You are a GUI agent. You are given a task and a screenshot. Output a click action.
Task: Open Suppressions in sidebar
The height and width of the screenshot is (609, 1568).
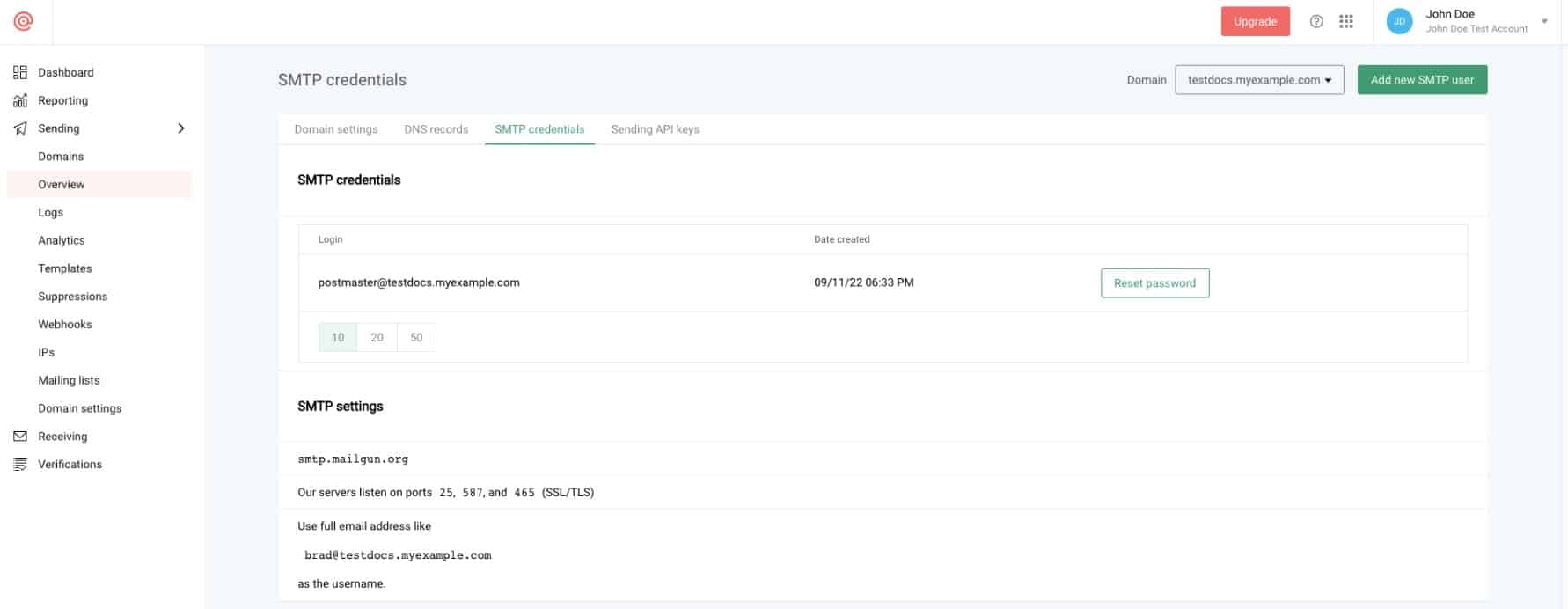(72, 297)
